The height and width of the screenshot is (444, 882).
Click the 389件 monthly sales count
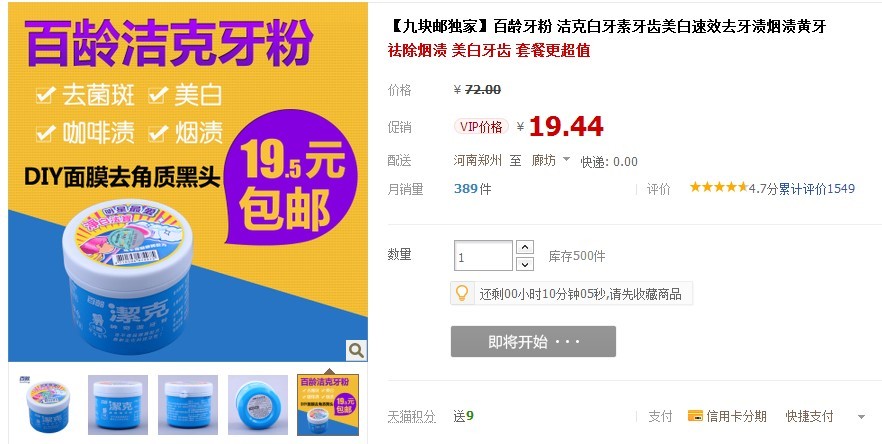coord(472,189)
